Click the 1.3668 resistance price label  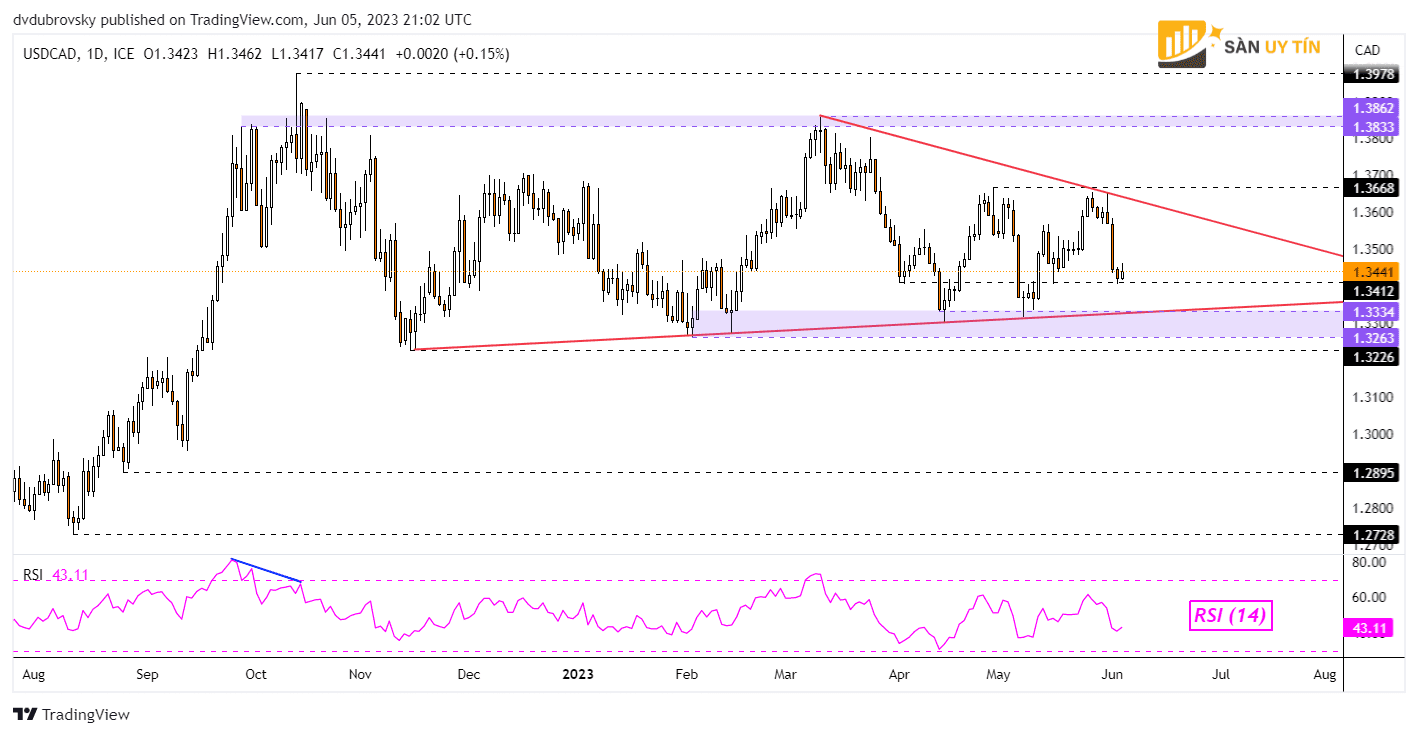click(1369, 187)
